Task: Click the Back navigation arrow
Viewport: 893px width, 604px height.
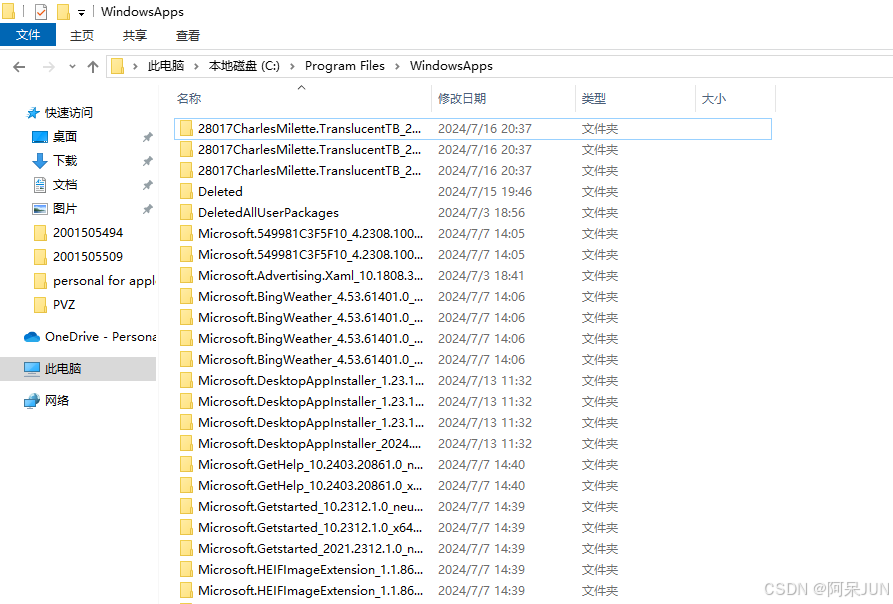Action: [19, 67]
